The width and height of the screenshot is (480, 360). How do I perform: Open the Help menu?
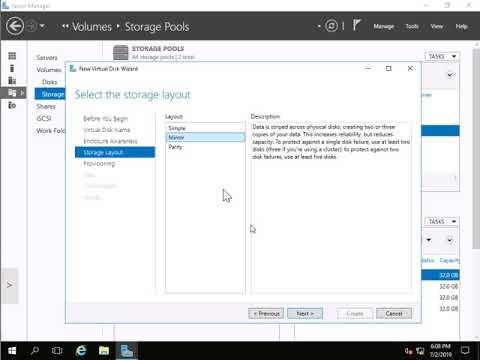[461, 26]
